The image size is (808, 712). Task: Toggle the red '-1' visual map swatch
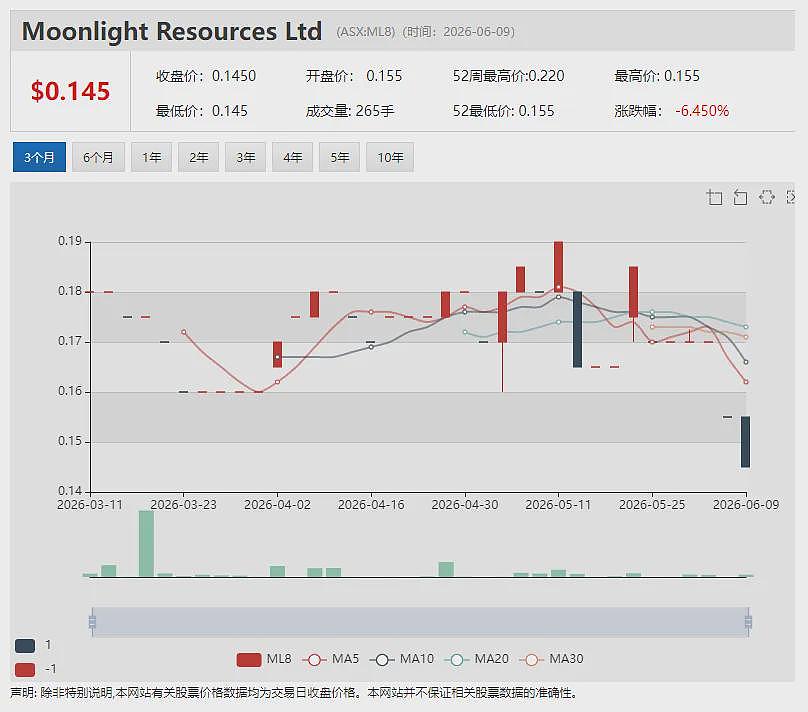(25, 669)
